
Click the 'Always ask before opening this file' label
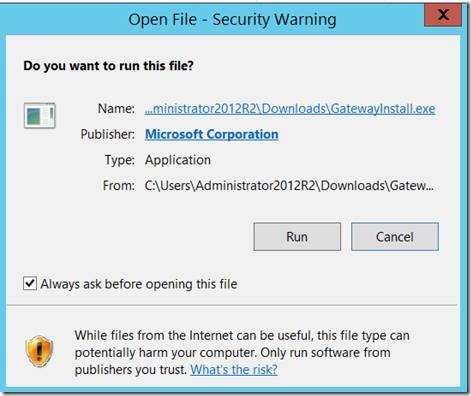pos(139,284)
